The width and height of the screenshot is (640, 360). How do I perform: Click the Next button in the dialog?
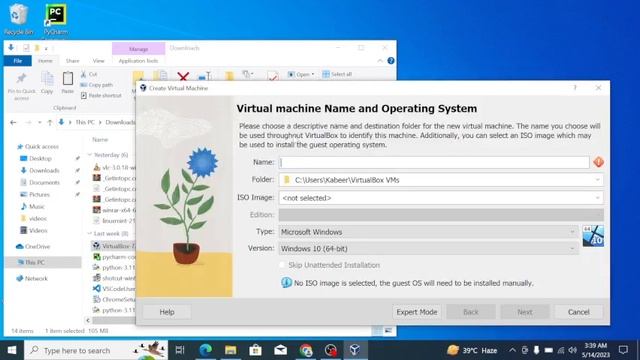click(524, 312)
